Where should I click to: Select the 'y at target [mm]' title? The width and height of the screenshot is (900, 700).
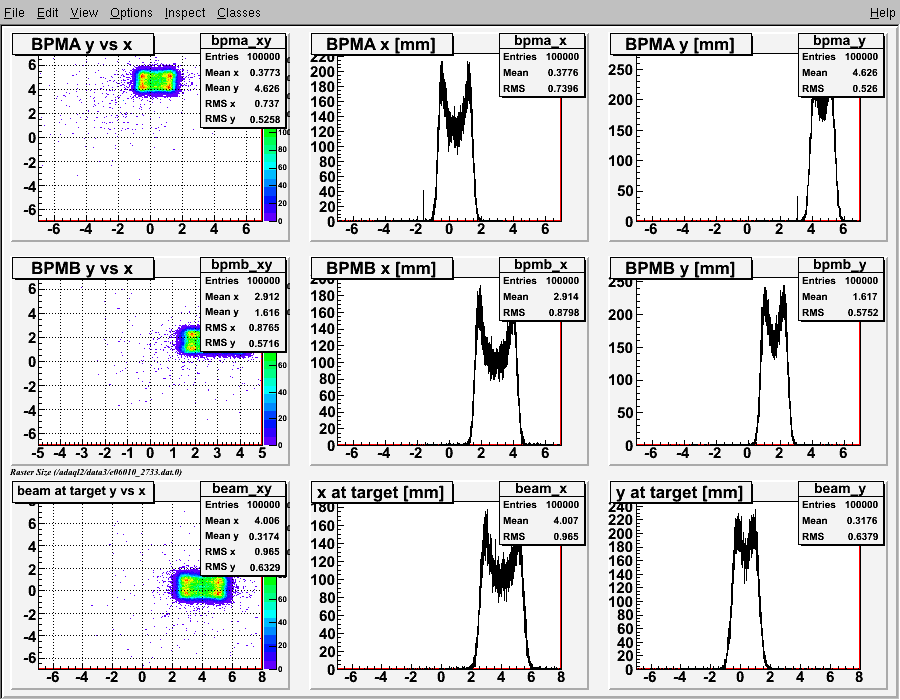pos(681,492)
